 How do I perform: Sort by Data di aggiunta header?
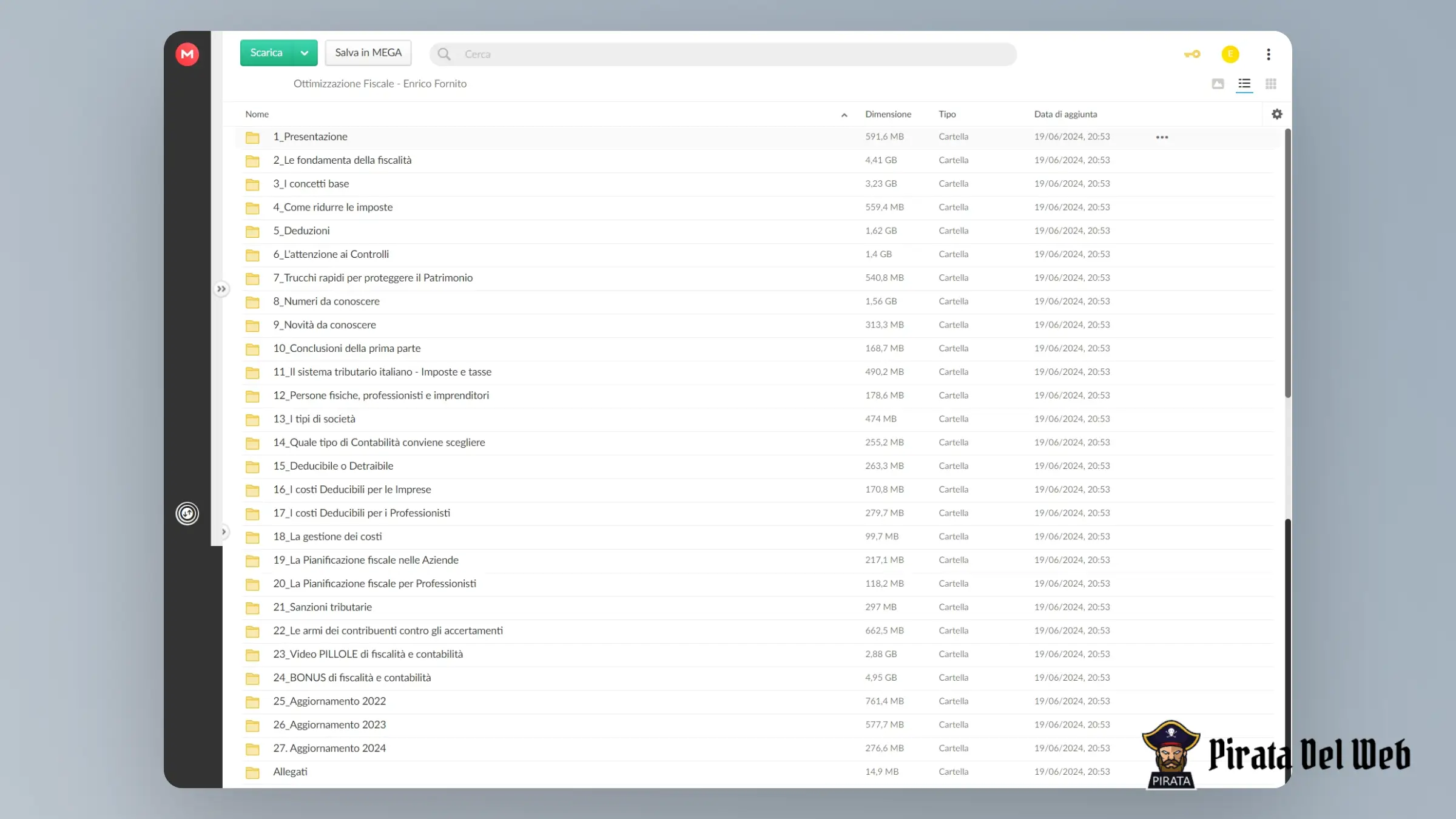pos(1065,114)
